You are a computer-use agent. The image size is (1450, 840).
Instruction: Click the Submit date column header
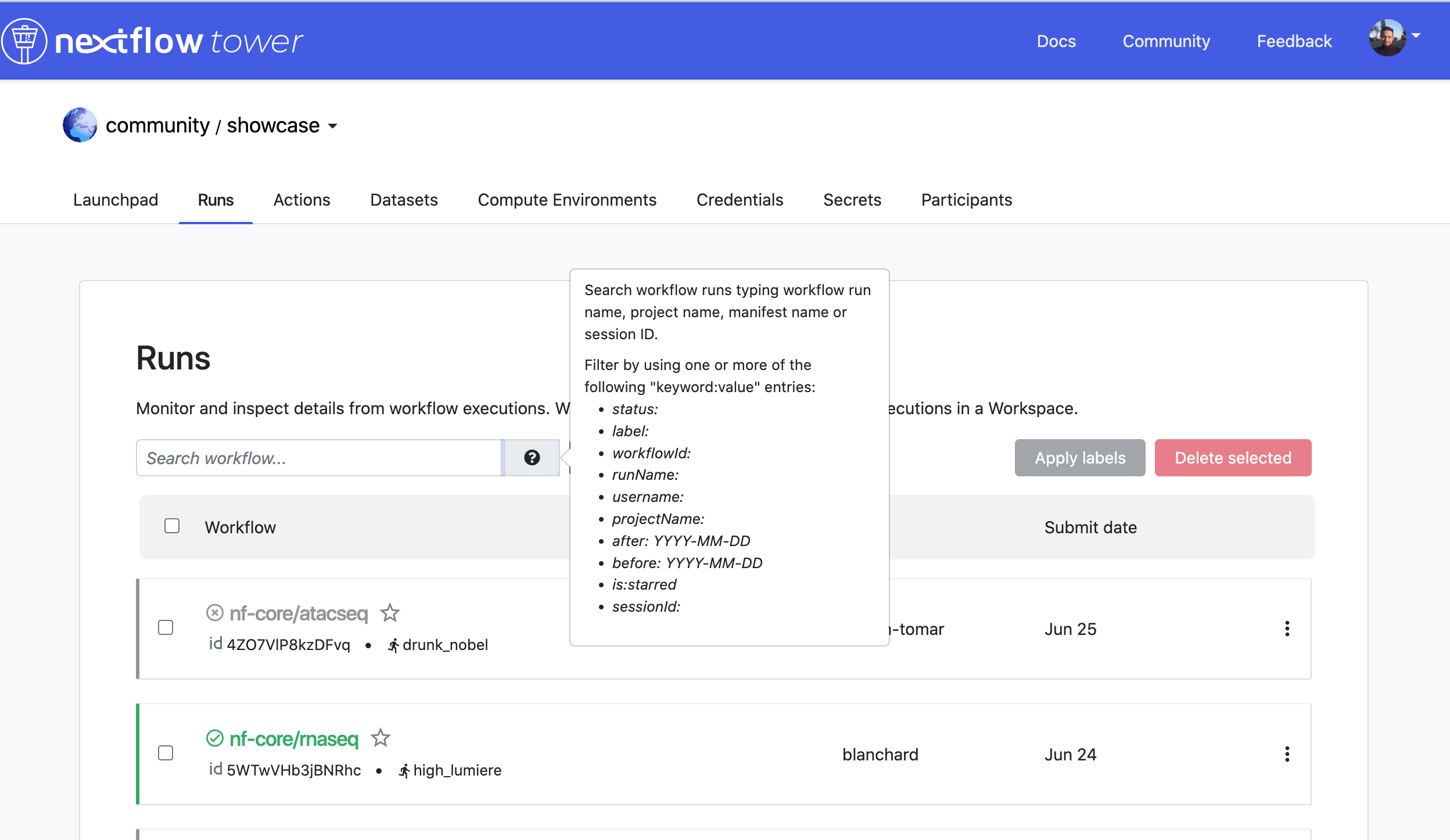coord(1090,527)
